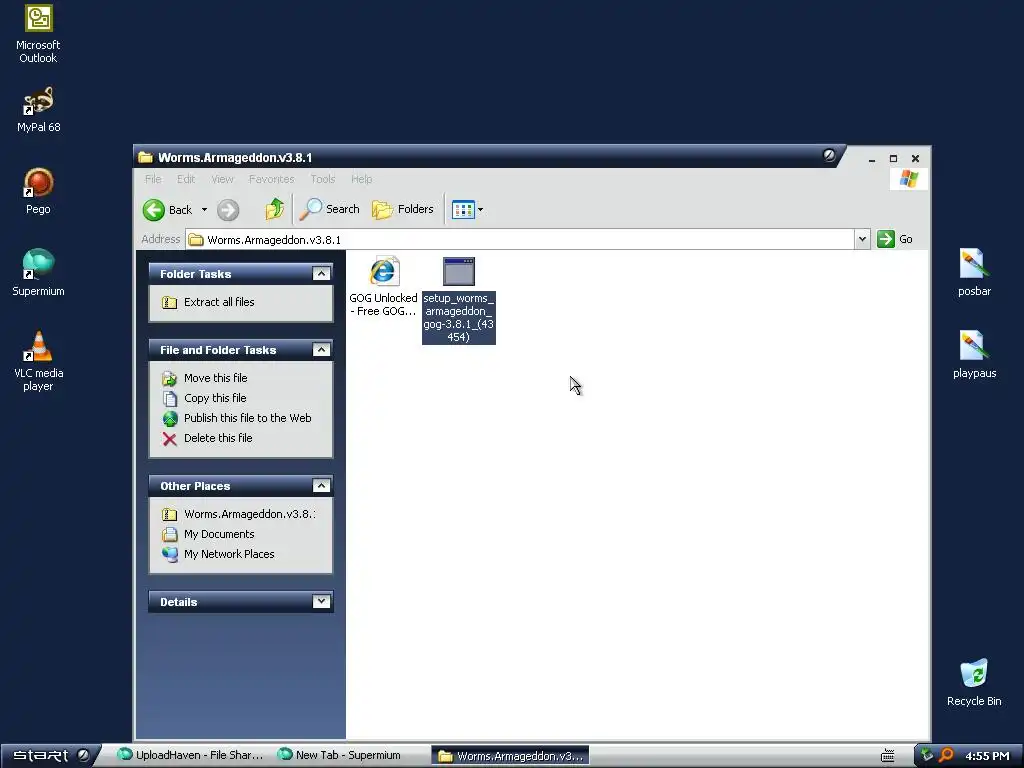
Task: Open the Edit menu
Action: pyautogui.click(x=186, y=179)
